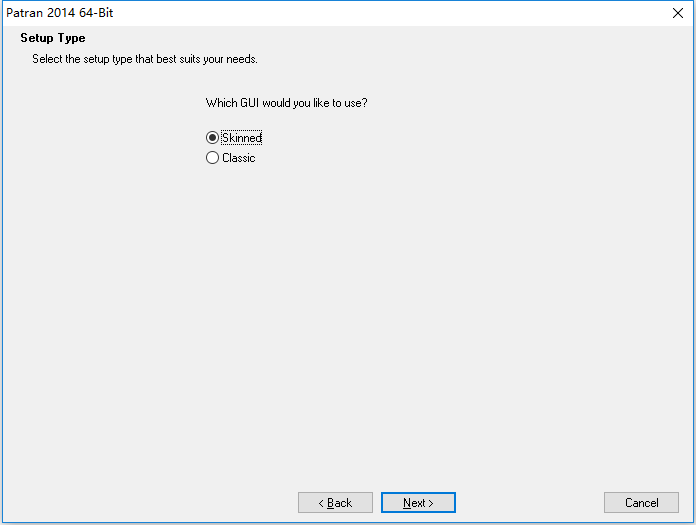Click the Classic option label text
The height and width of the screenshot is (525, 696).
coord(239,158)
